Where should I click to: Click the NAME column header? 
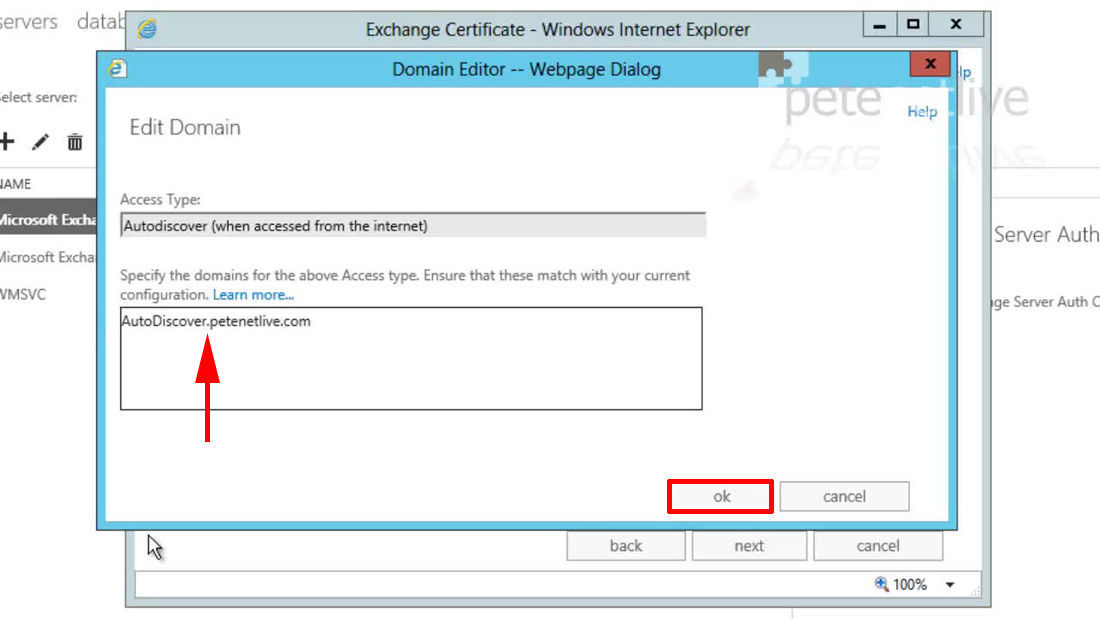(x=15, y=184)
